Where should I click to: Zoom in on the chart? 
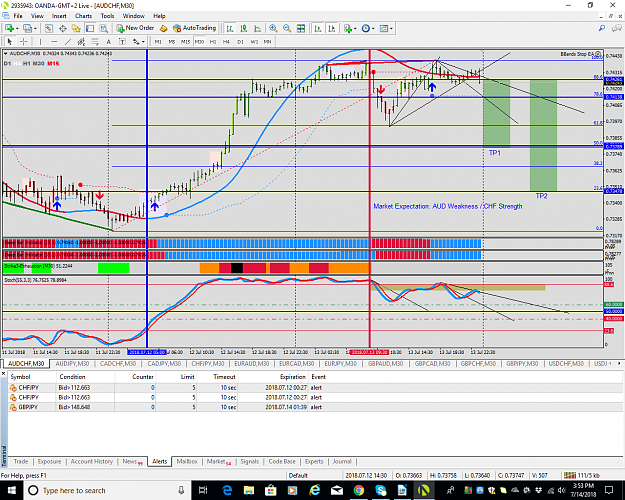coord(273,28)
